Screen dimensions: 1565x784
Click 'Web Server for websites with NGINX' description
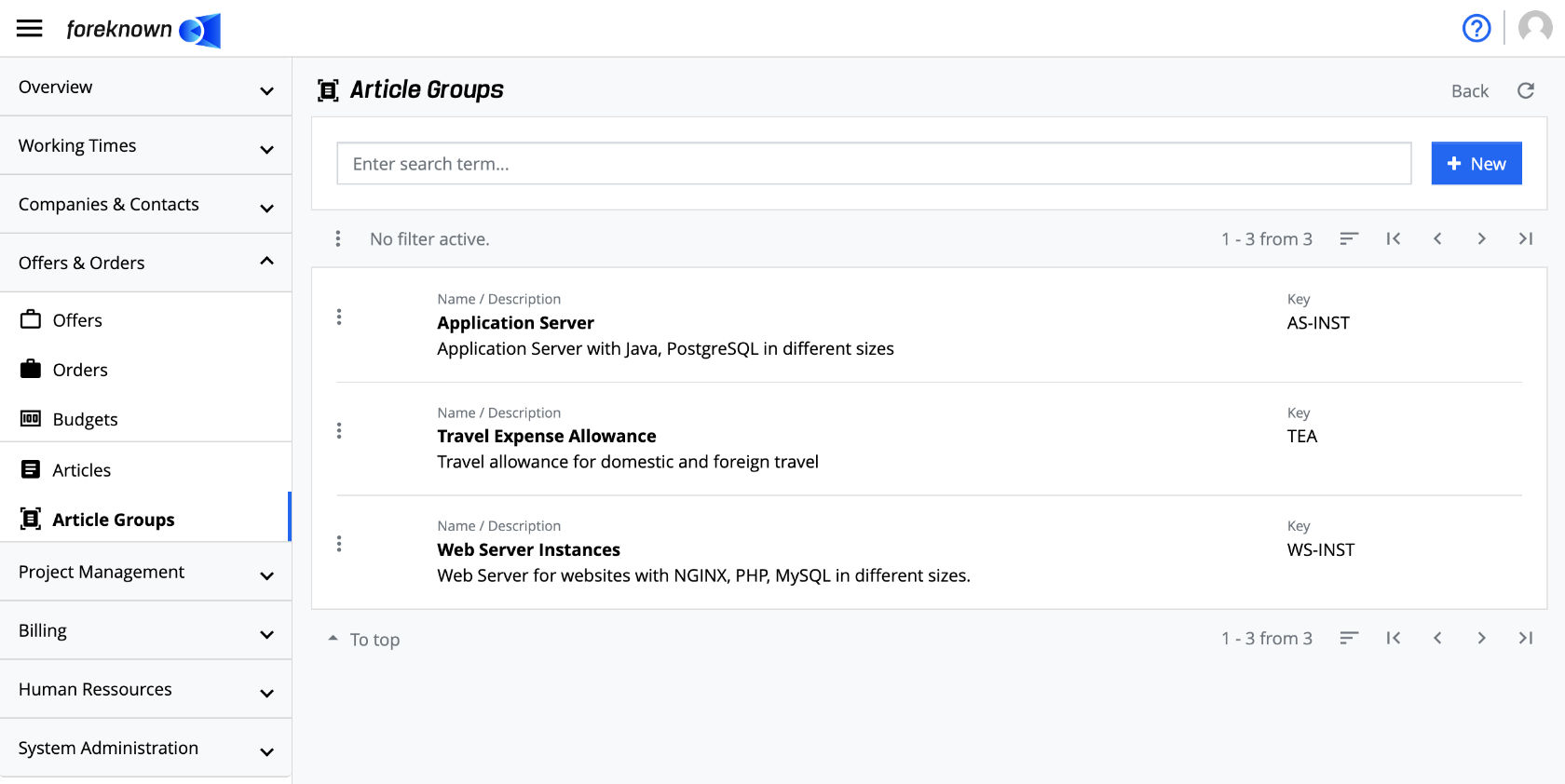[x=703, y=575]
